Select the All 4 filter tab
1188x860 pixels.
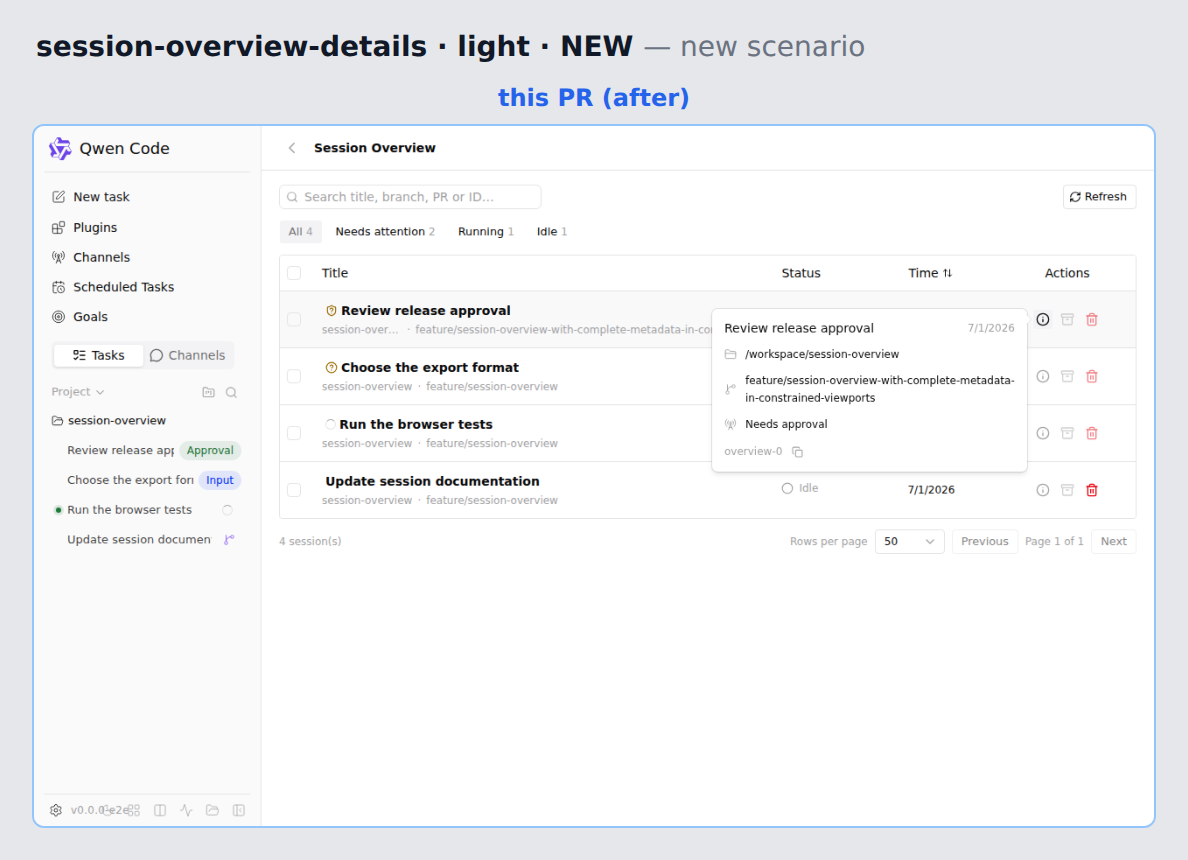coord(301,232)
